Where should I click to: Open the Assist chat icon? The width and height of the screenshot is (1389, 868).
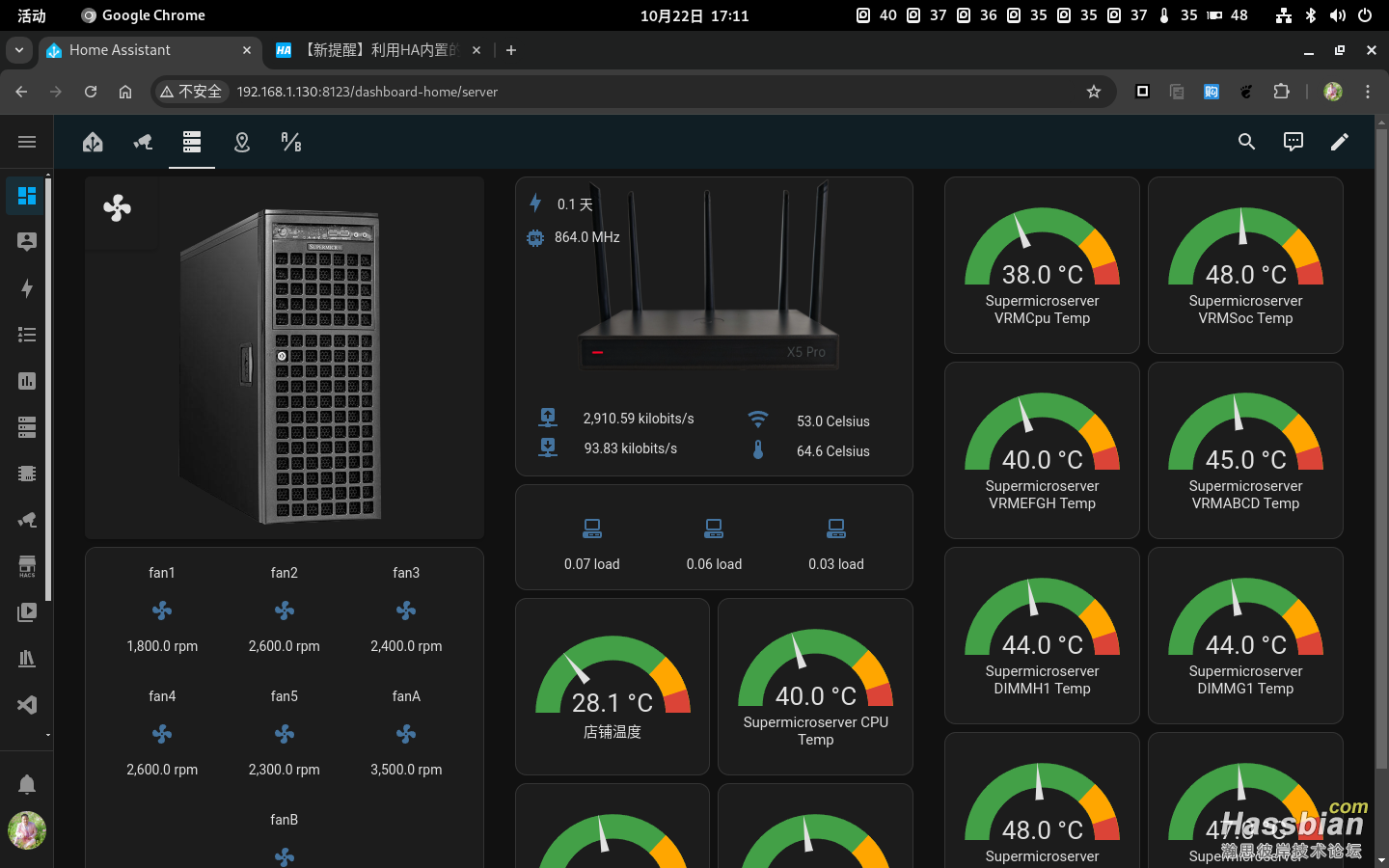(x=1294, y=142)
